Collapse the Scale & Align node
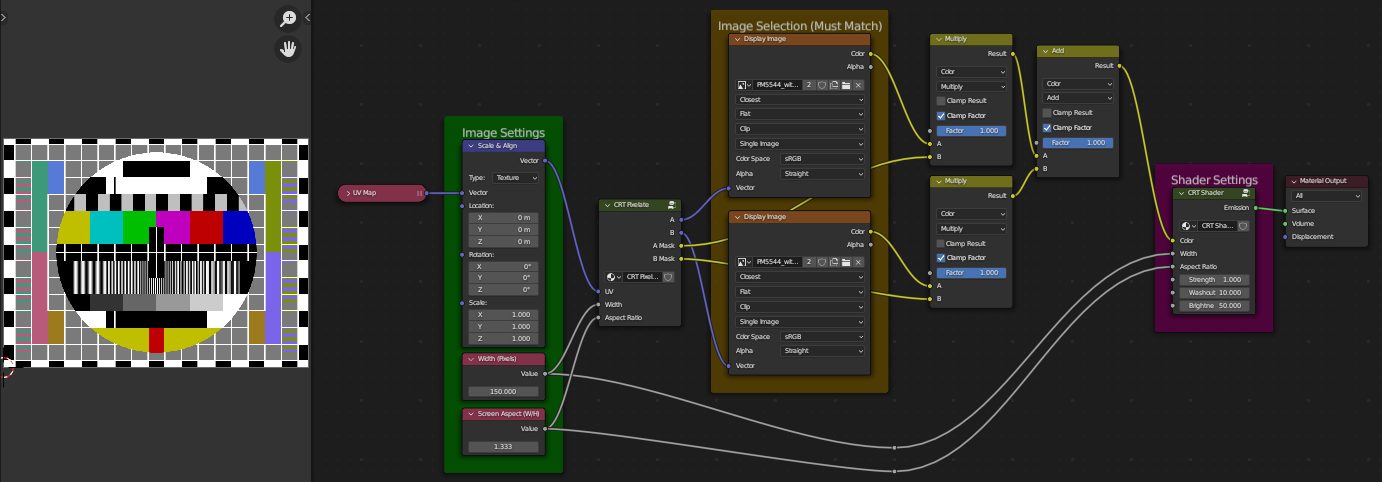Image resolution: width=1382 pixels, height=482 pixels. coord(471,146)
